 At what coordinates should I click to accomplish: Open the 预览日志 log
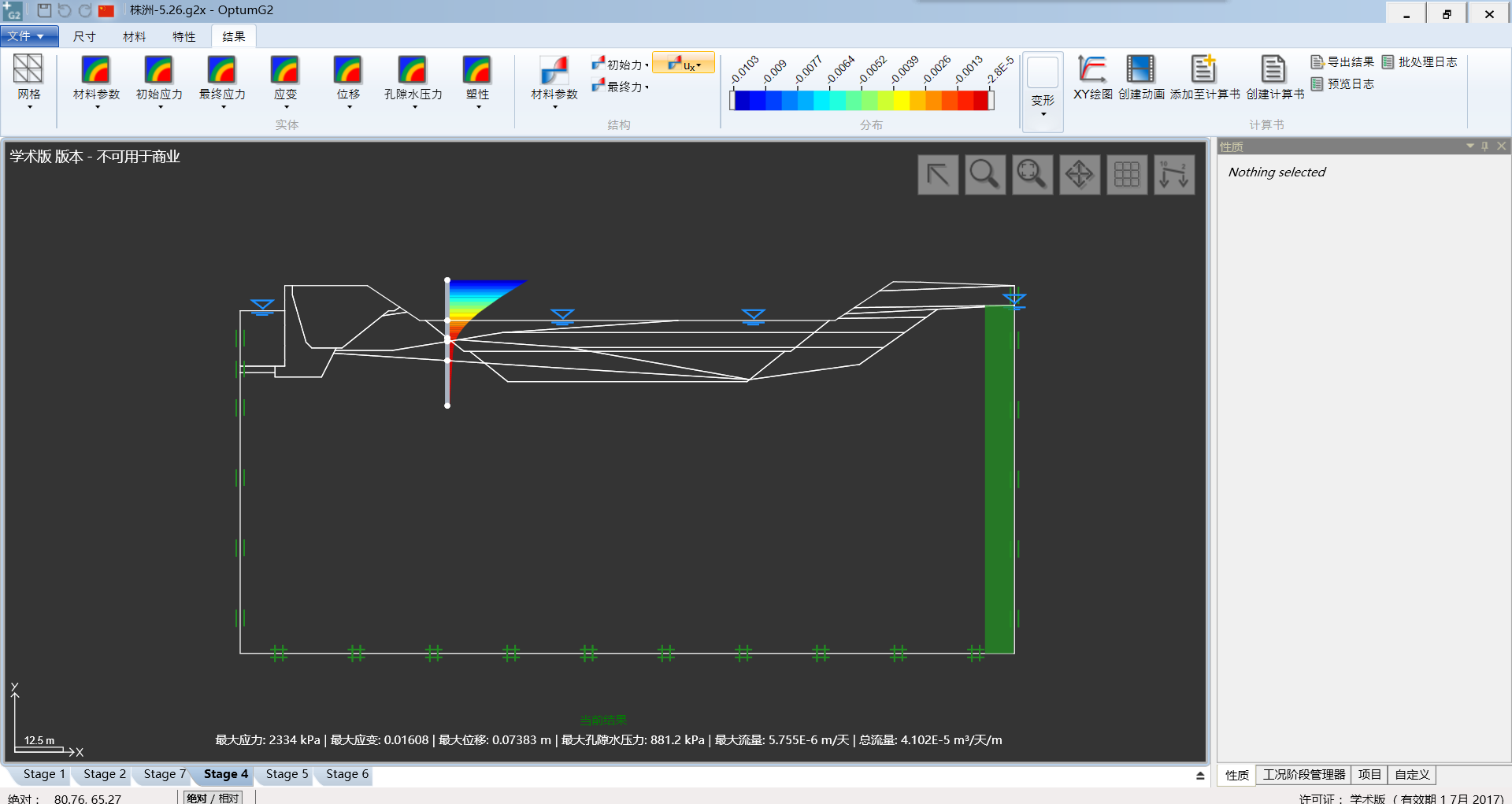click(1343, 83)
